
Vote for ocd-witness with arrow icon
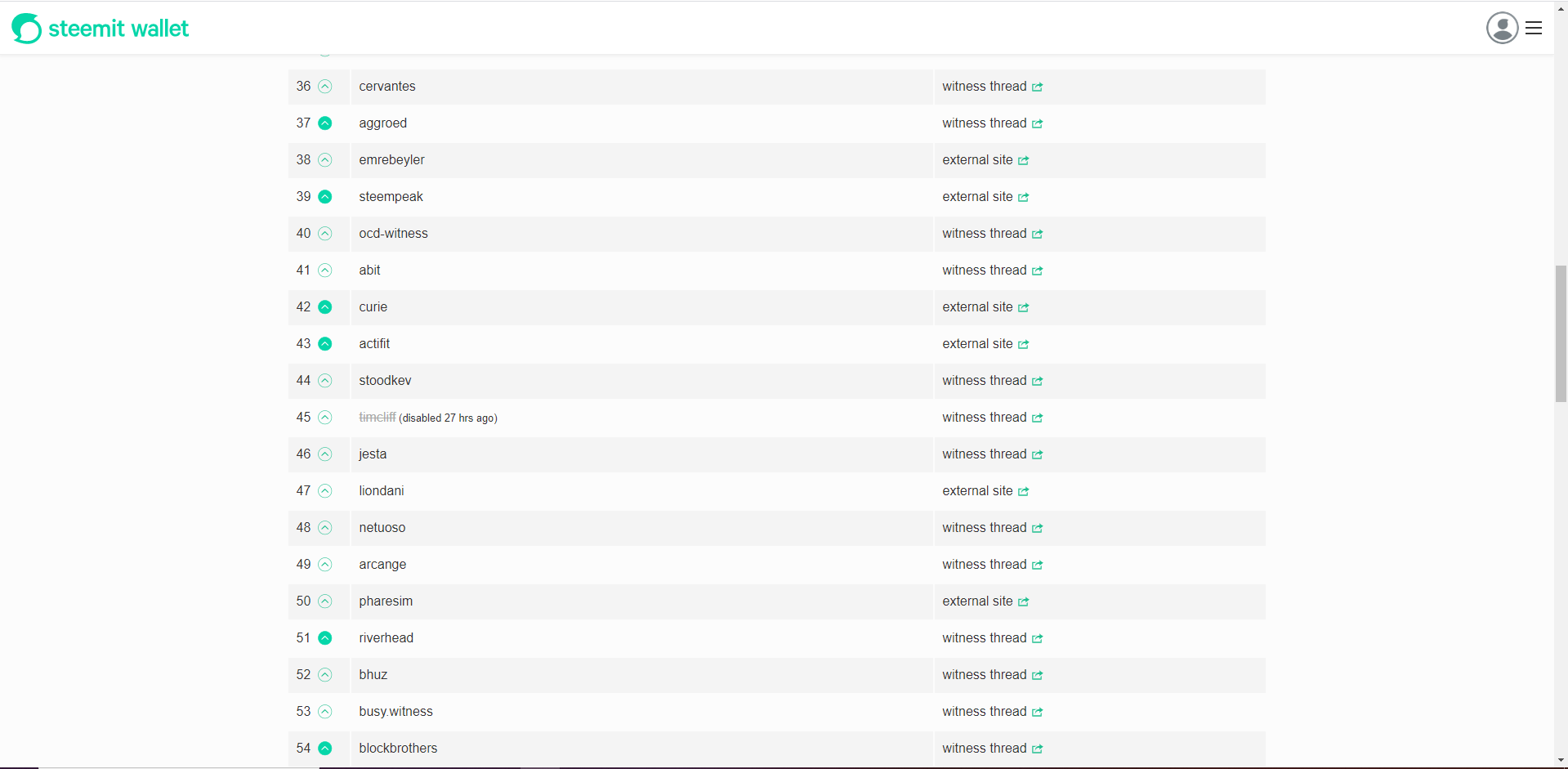tap(325, 234)
